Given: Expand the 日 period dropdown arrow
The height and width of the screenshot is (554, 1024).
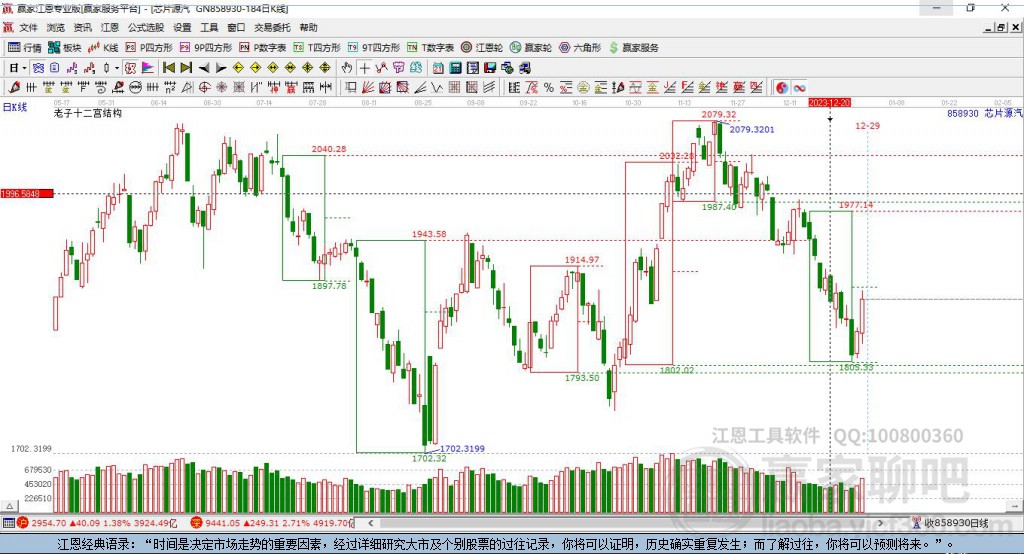Looking at the screenshot, I should coord(25,68).
